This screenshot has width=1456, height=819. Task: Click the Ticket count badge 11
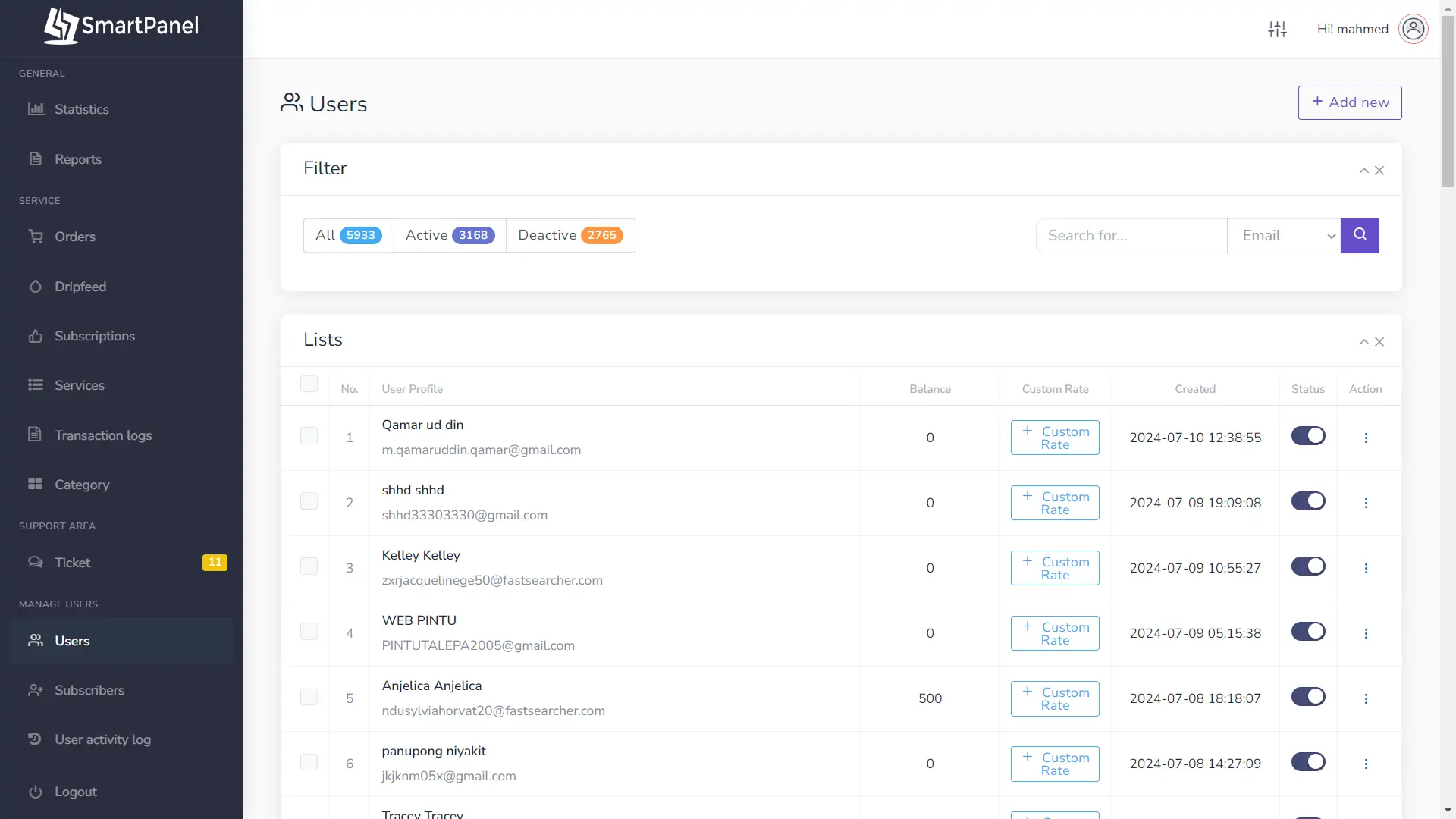tap(215, 563)
